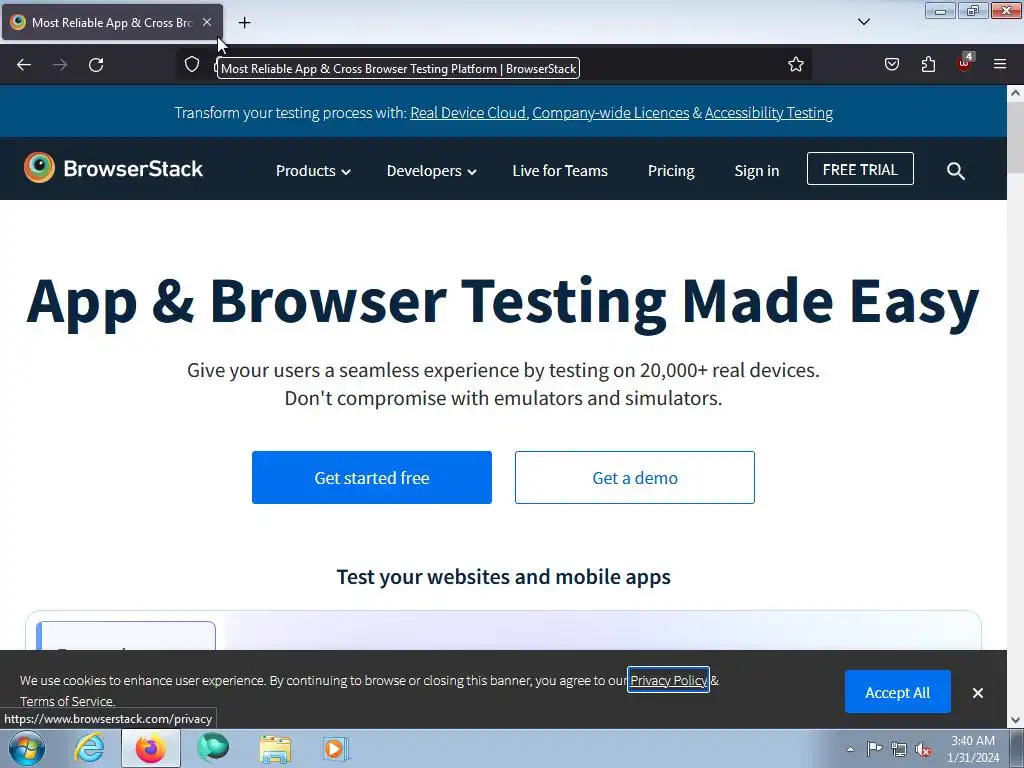Image resolution: width=1024 pixels, height=768 pixels.
Task: Click the network tray icon
Action: coord(899,749)
